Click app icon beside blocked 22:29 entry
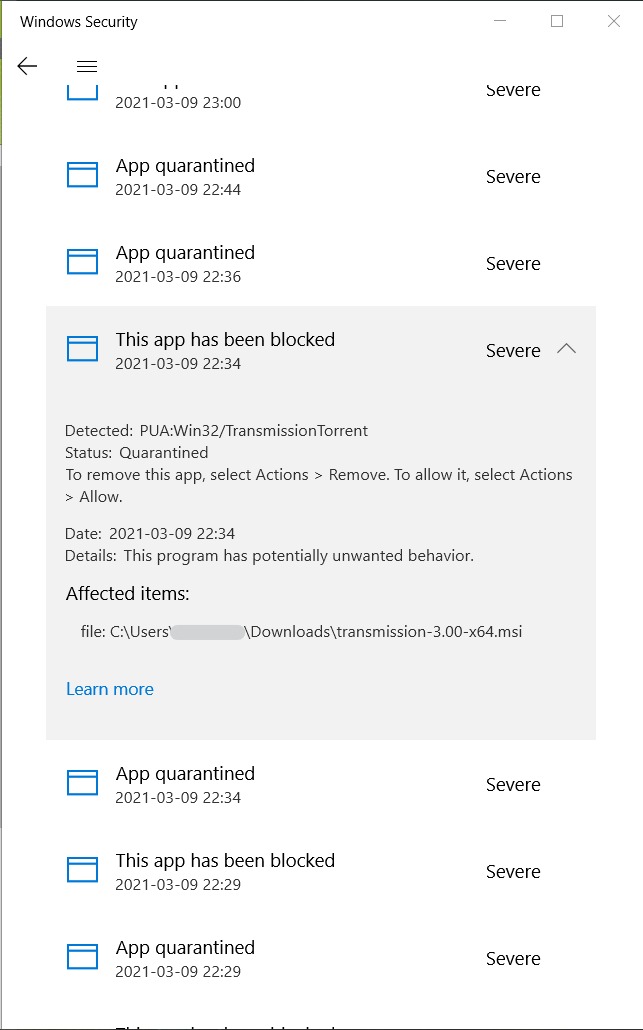This screenshot has width=643, height=1030. pos(83,870)
